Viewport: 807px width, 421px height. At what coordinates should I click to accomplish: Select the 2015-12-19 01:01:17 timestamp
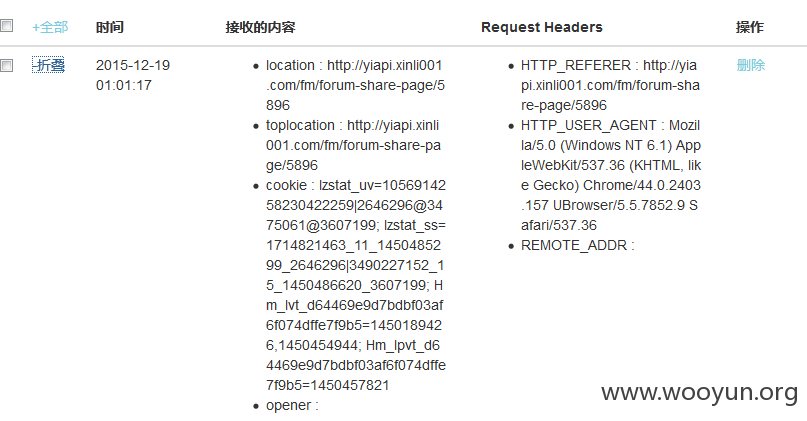pos(133,75)
